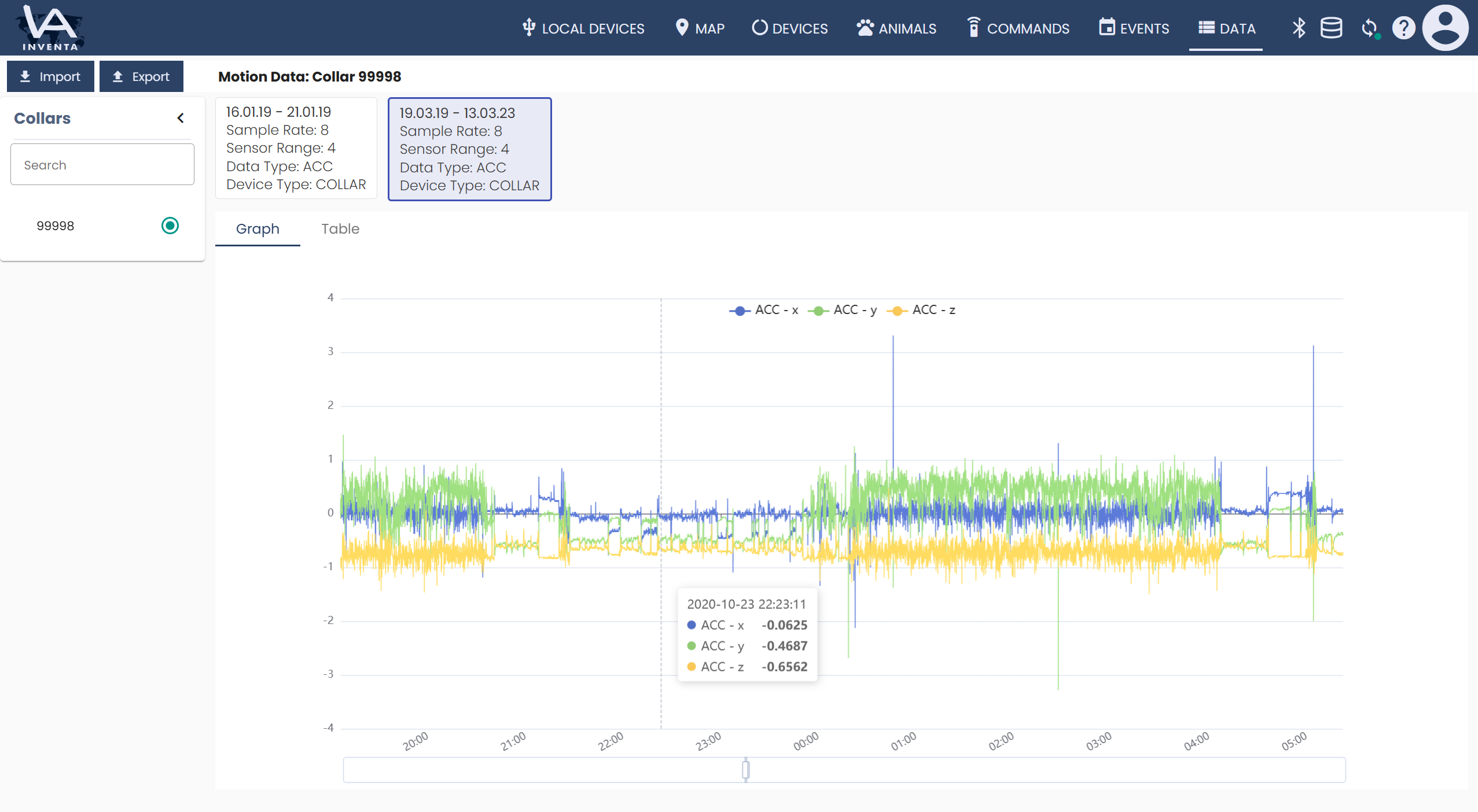Open the database storage icon
Viewport: 1478px width, 812px height.
click(x=1331, y=28)
